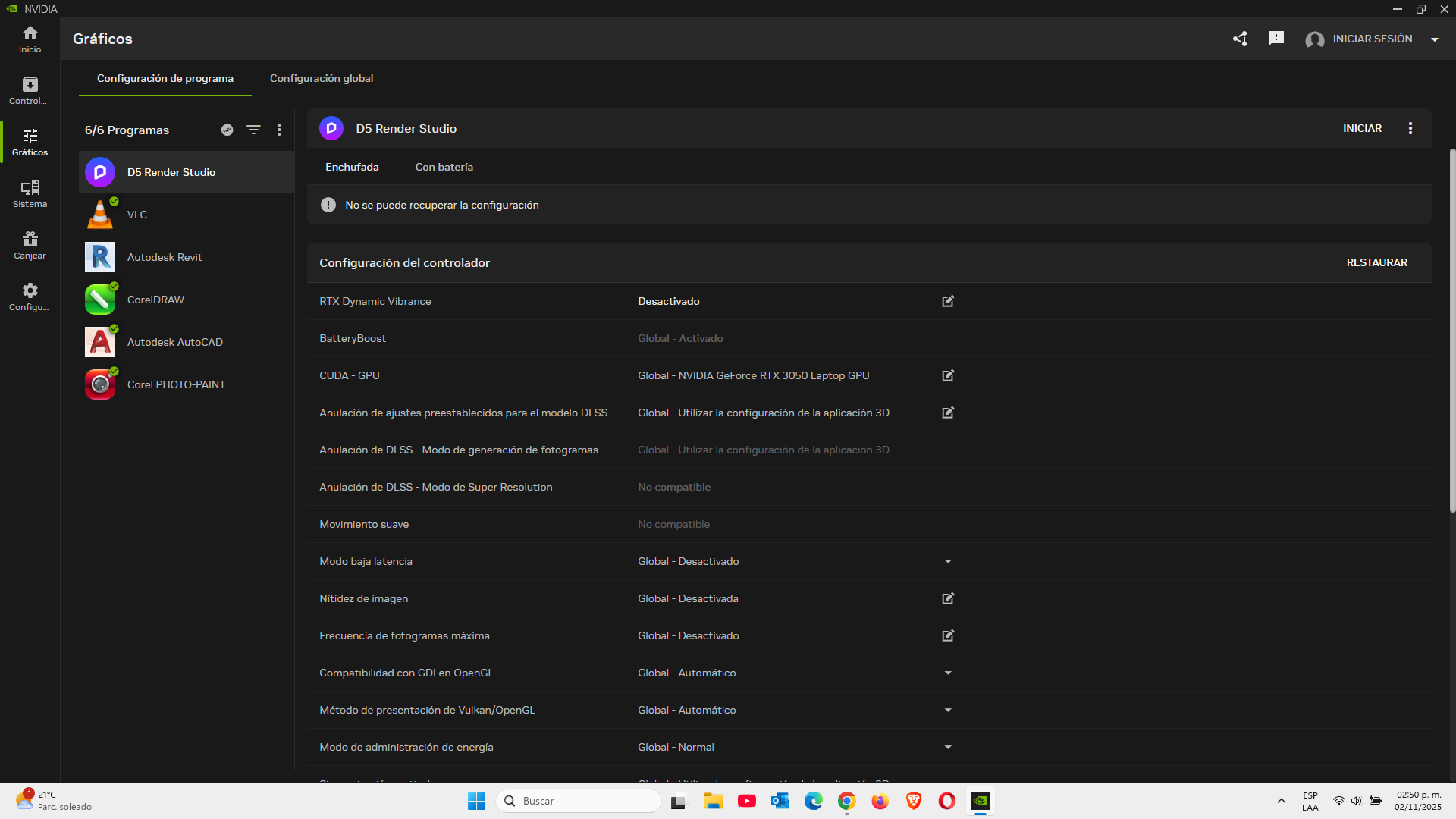The image size is (1456, 819).
Task: Select Autodesk Revit in programs list
Action: pyautogui.click(x=165, y=257)
